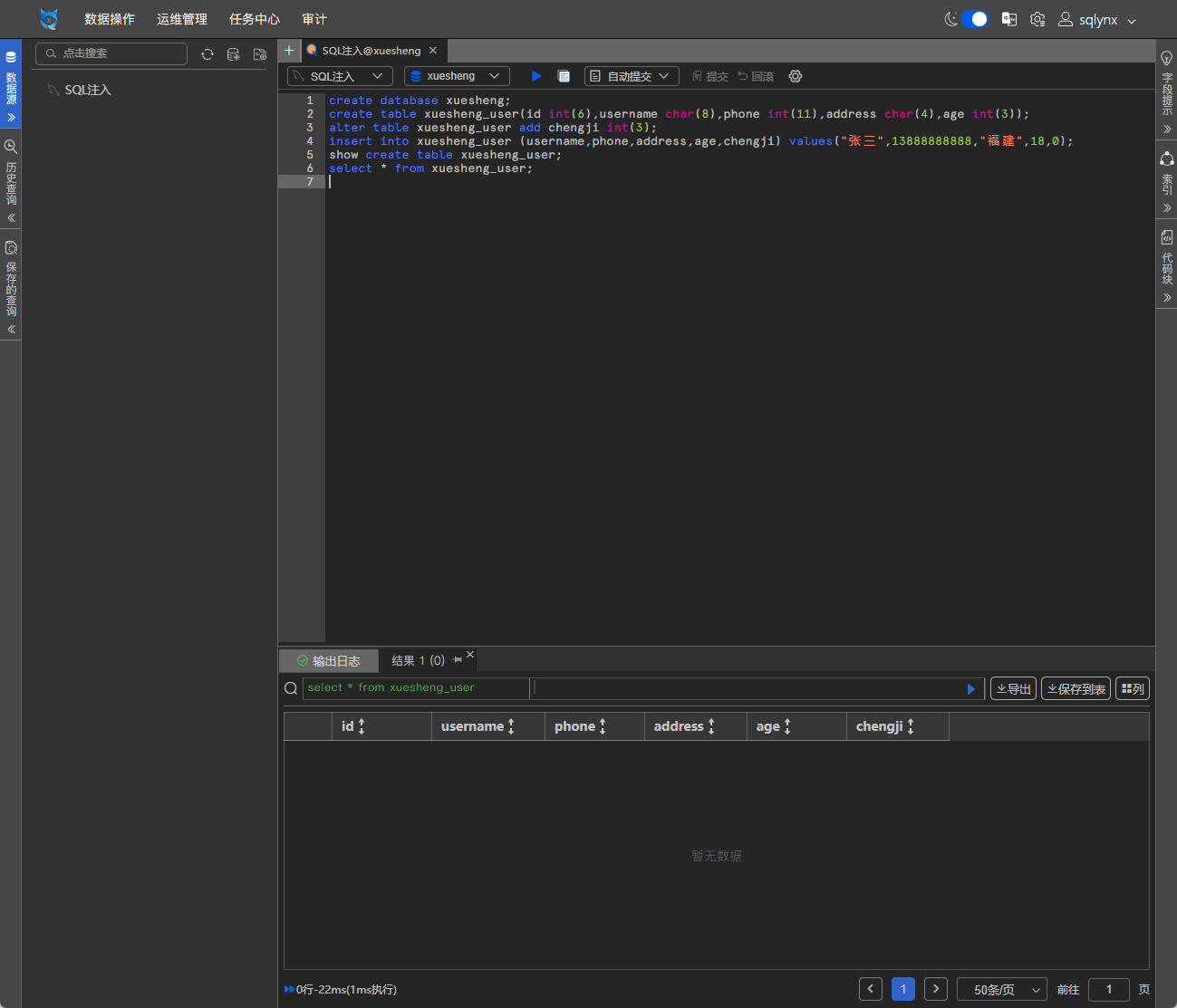Open the 50条/页 page size dropdown

[x=1001, y=989]
